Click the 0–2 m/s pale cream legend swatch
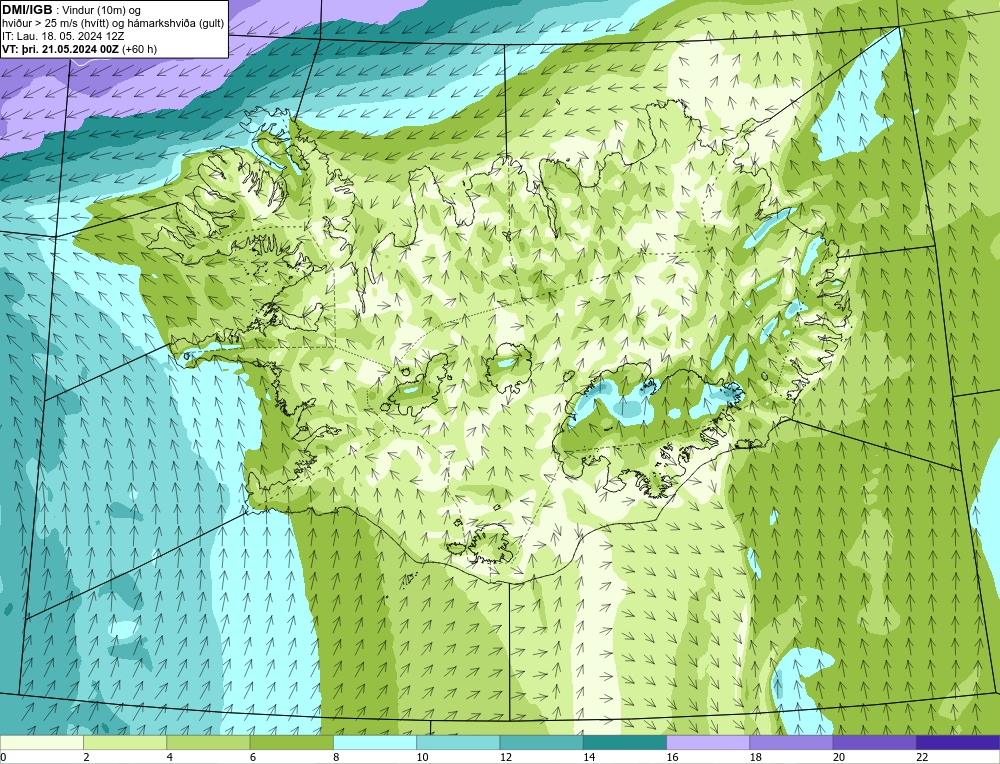This screenshot has height=764, width=1000. coord(41,742)
